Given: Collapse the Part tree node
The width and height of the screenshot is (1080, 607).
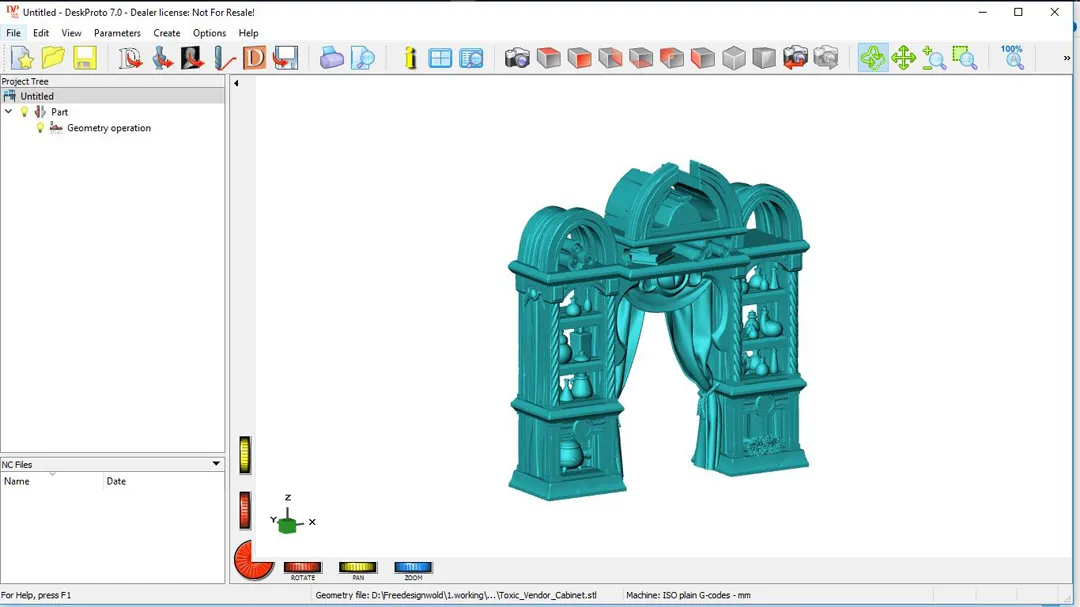Looking at the screenshot, I should point(9,112).
